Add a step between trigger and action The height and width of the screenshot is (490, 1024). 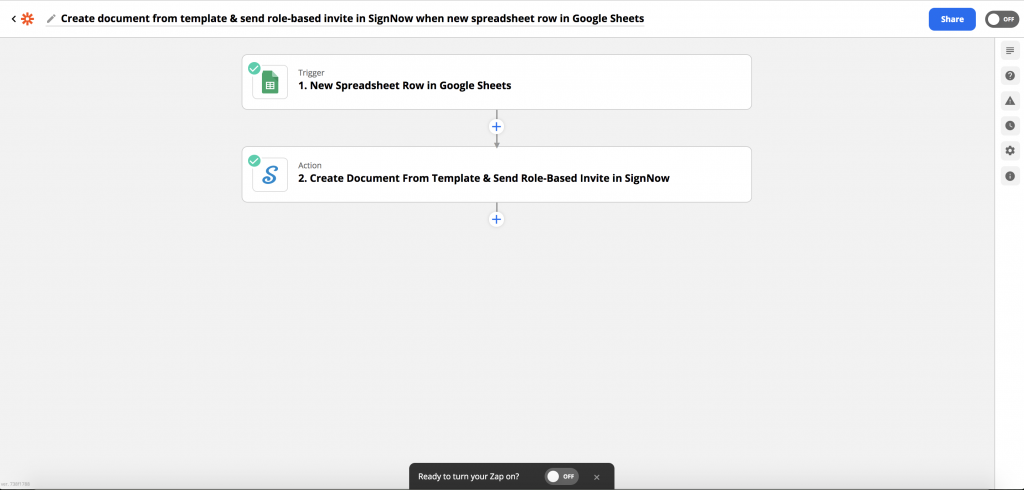coord(496,127)
